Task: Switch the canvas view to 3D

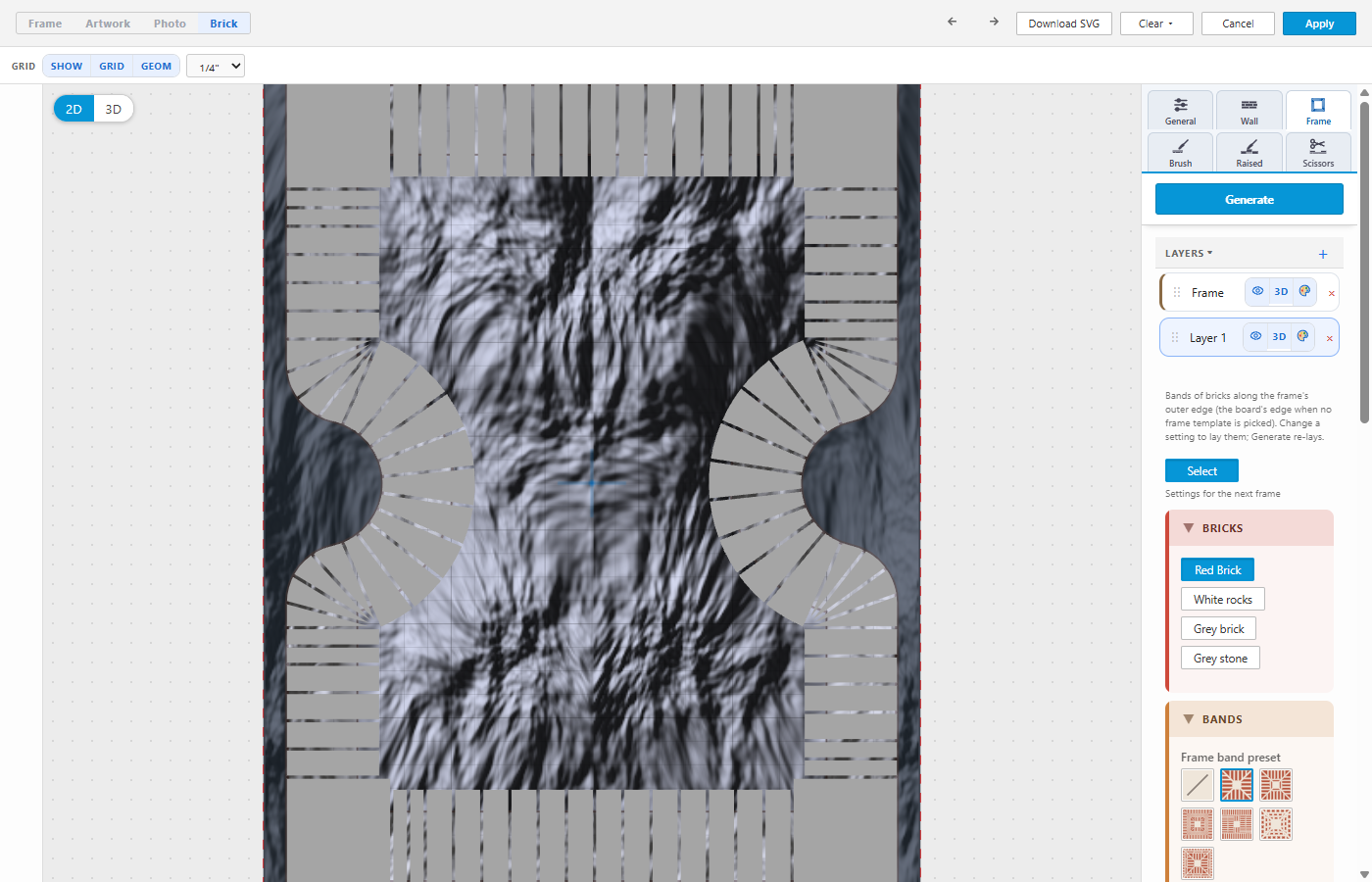Action: (x=114, y=109)
